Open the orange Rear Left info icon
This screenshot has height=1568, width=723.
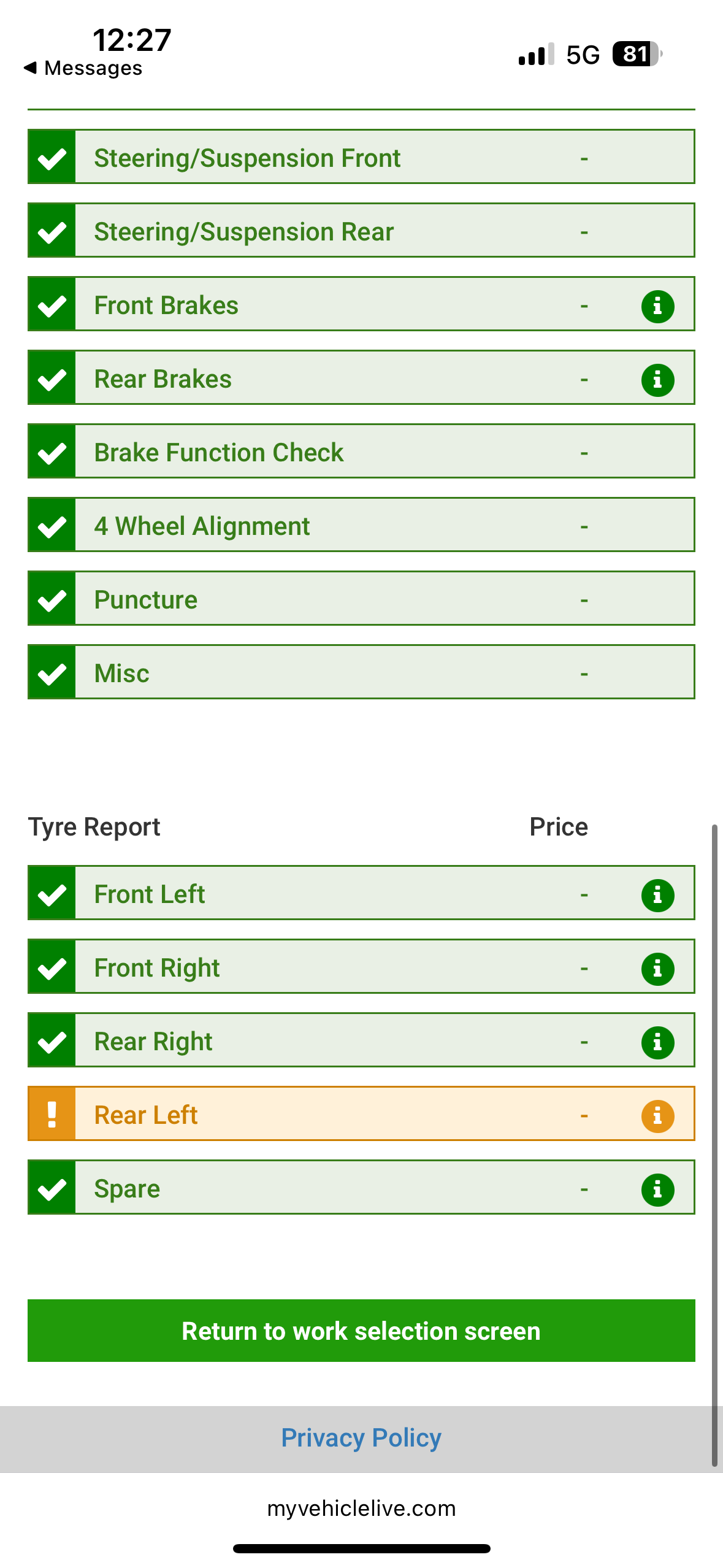657,1115
